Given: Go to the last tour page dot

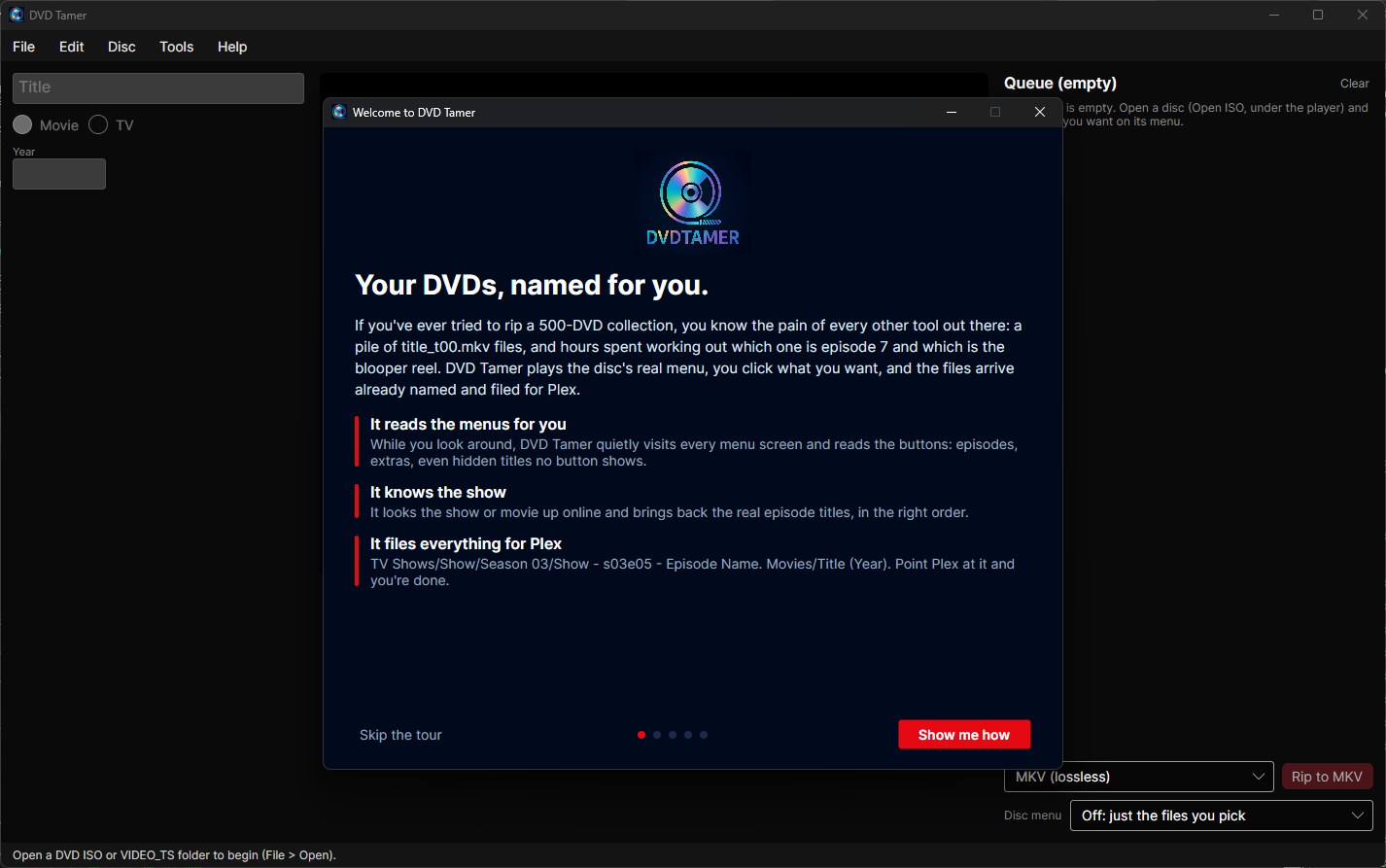Looking at the screenshot, I should [704, 735].
